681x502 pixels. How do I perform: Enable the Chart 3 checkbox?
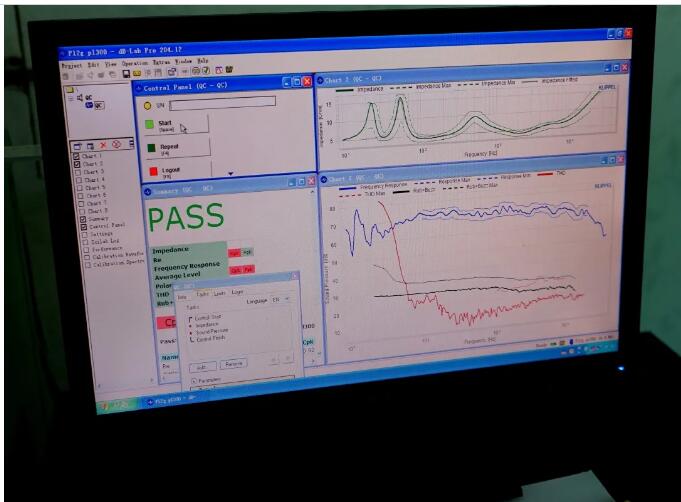click(x=78, y=172)
